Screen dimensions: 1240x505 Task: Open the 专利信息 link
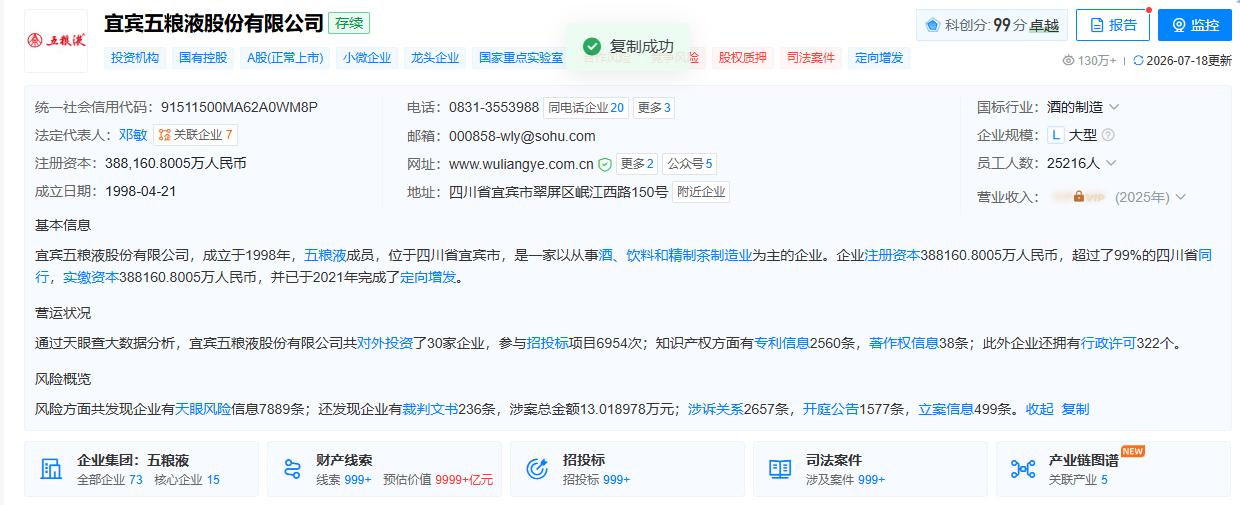tap(782, 343)
